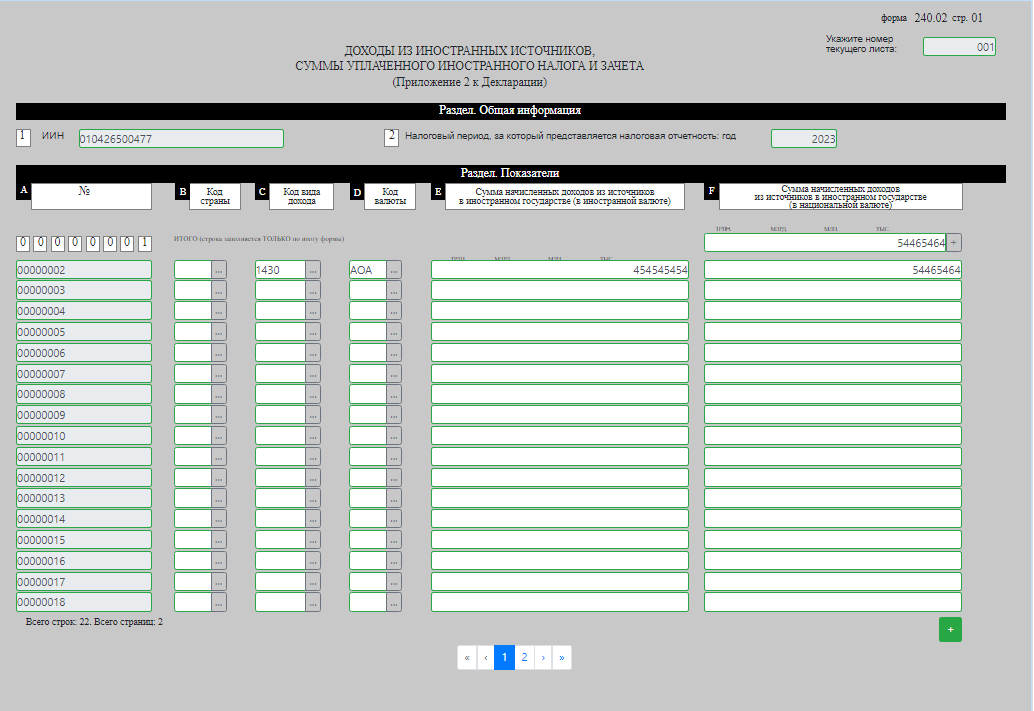Jump to first page with « button
This screenshot has width=1034, height=711.
(467, 658)
